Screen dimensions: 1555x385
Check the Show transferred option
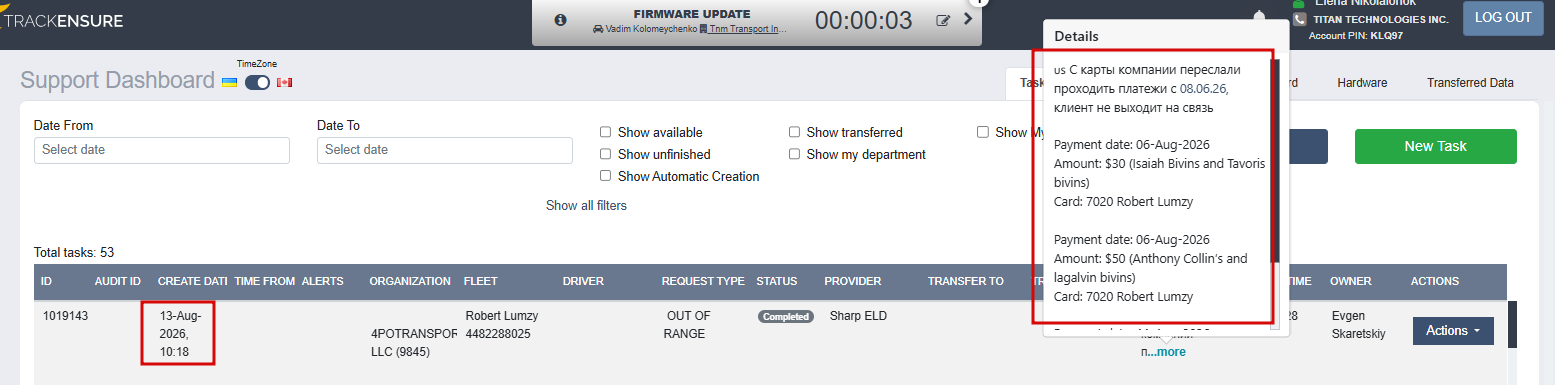click(795, 132)
